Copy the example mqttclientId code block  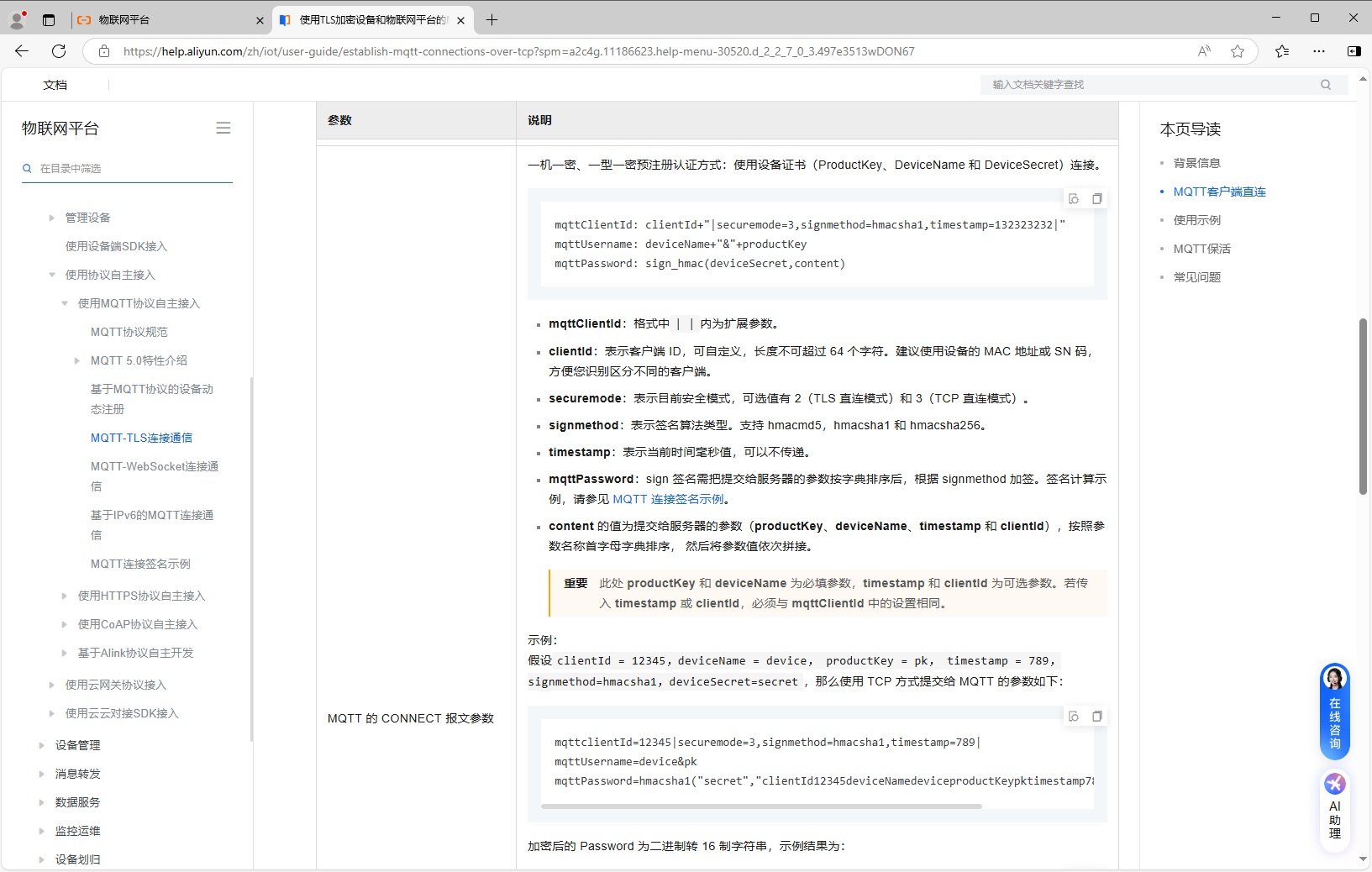pos(1096,717)
